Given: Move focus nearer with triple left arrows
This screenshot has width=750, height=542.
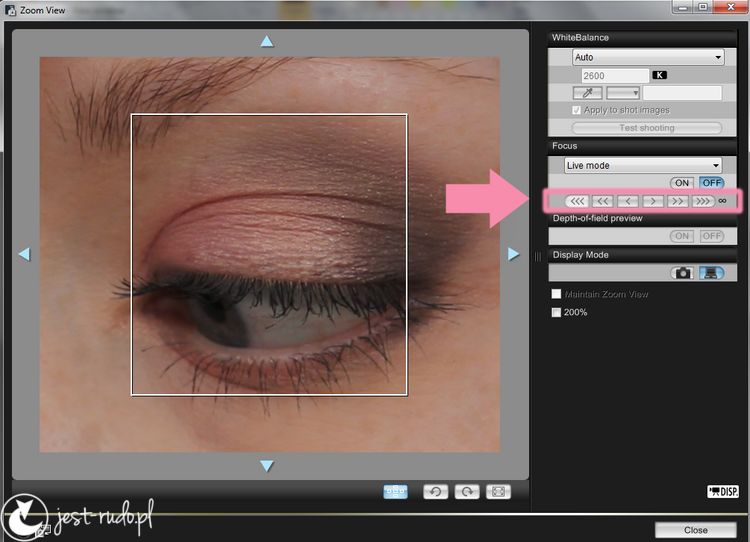Looking at the screenshot, I should (577, 201).
